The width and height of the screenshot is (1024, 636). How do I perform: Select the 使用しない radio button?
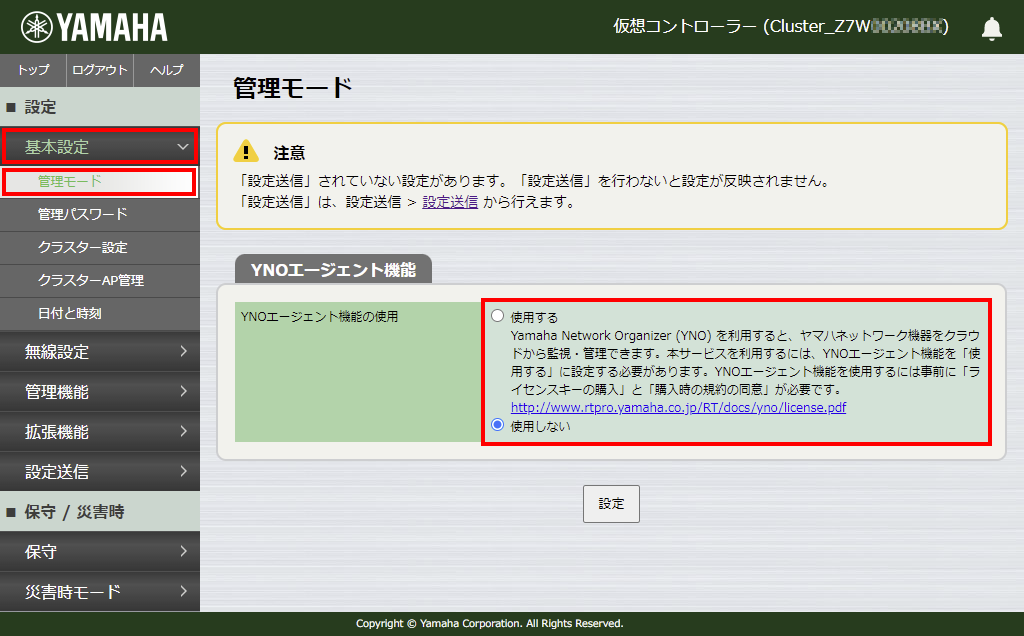[498, 425]
